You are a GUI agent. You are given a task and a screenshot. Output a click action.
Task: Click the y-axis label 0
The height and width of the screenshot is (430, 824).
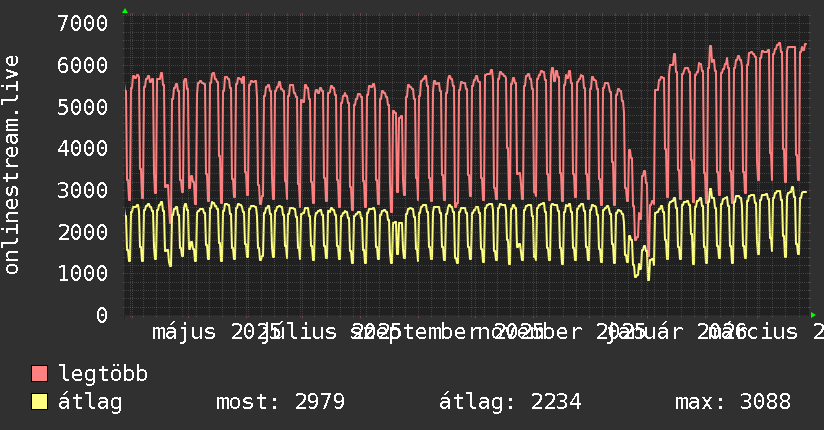102,315
